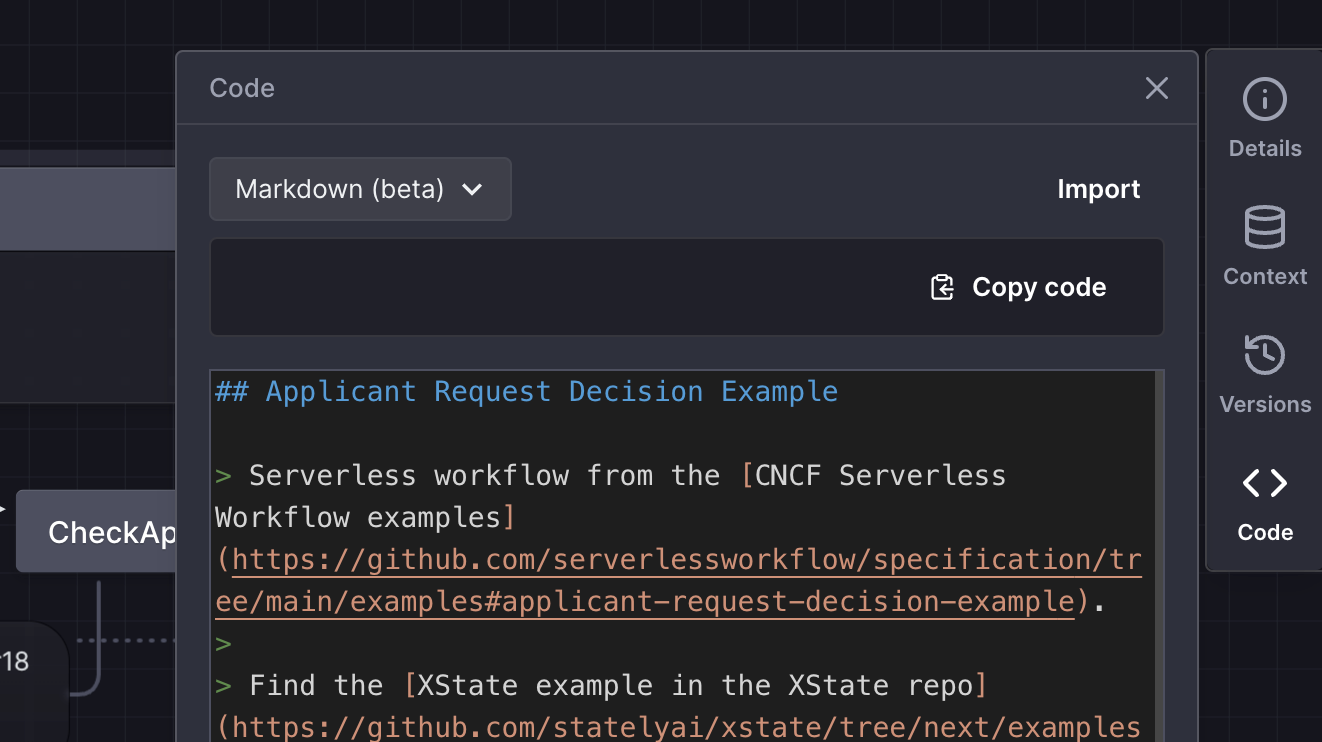Click the Copy code text label
The image size is (1322, 742).
point(1038,288)
